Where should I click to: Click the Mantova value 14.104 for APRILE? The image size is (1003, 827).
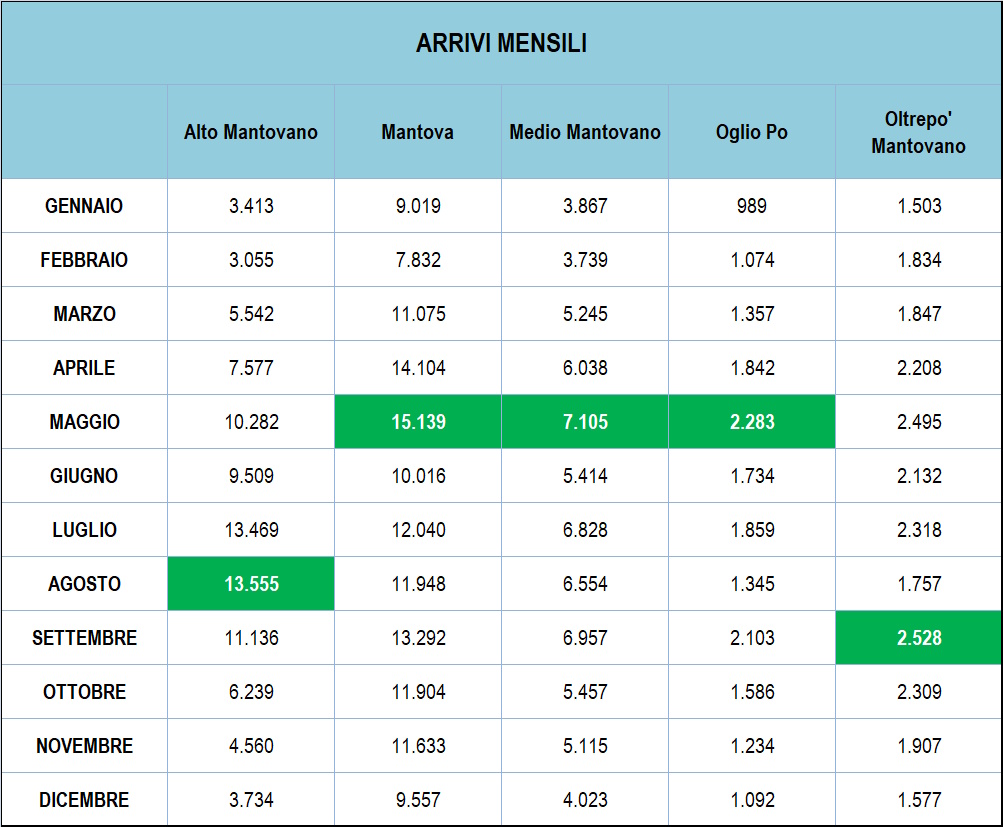tap(418, 368)
